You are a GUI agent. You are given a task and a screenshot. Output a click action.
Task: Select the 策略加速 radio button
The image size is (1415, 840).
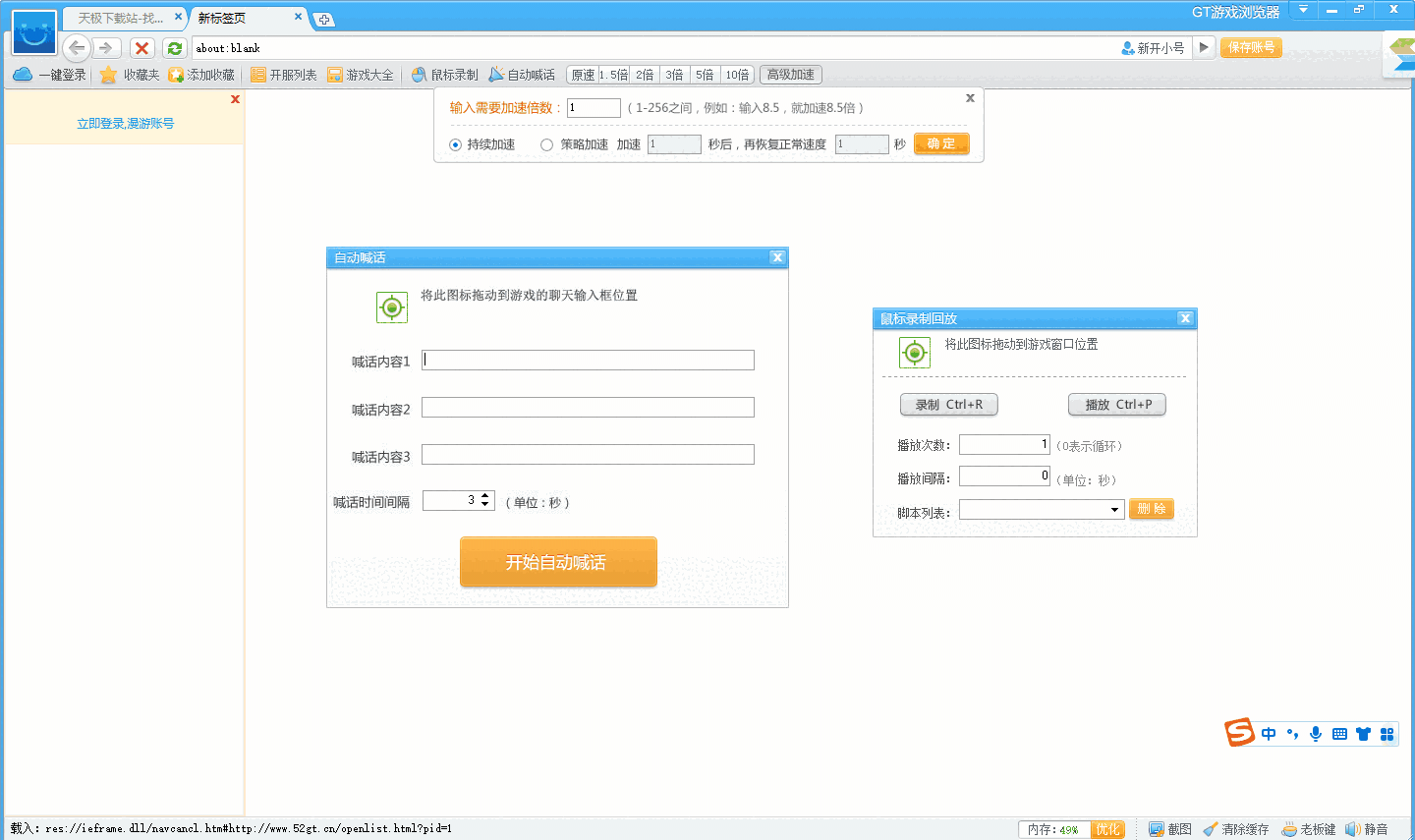(x=546, y=144)
